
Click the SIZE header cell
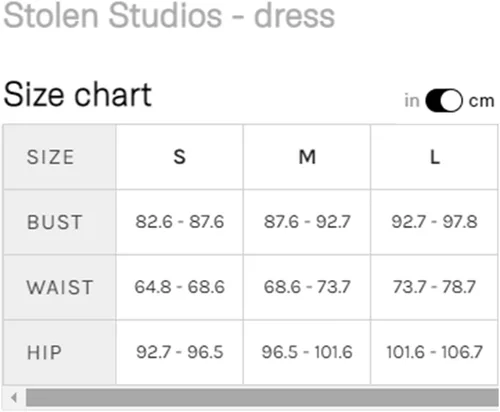point(59,157)
